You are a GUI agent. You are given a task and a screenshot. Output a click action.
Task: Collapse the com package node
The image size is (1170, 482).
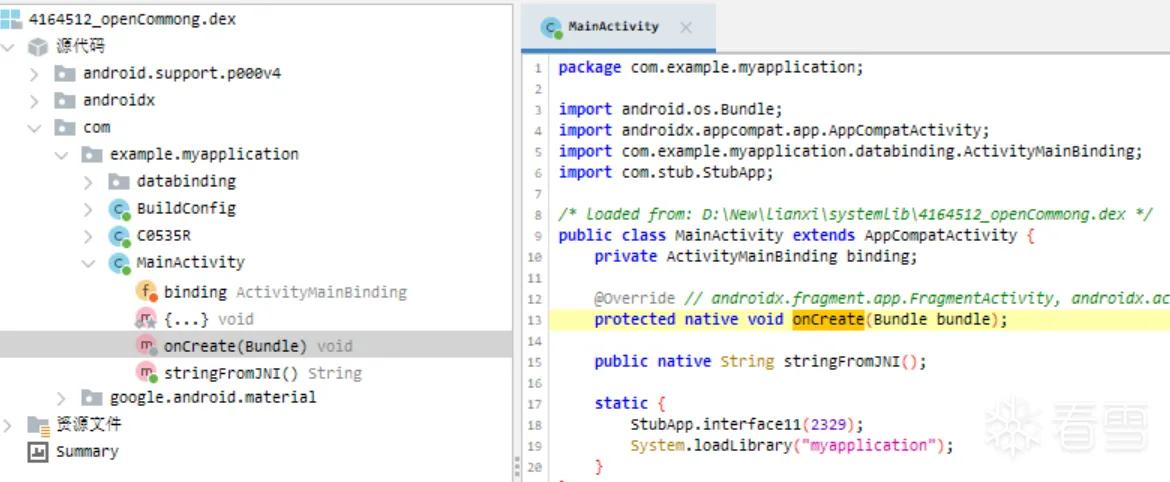[x=34, y=128]
